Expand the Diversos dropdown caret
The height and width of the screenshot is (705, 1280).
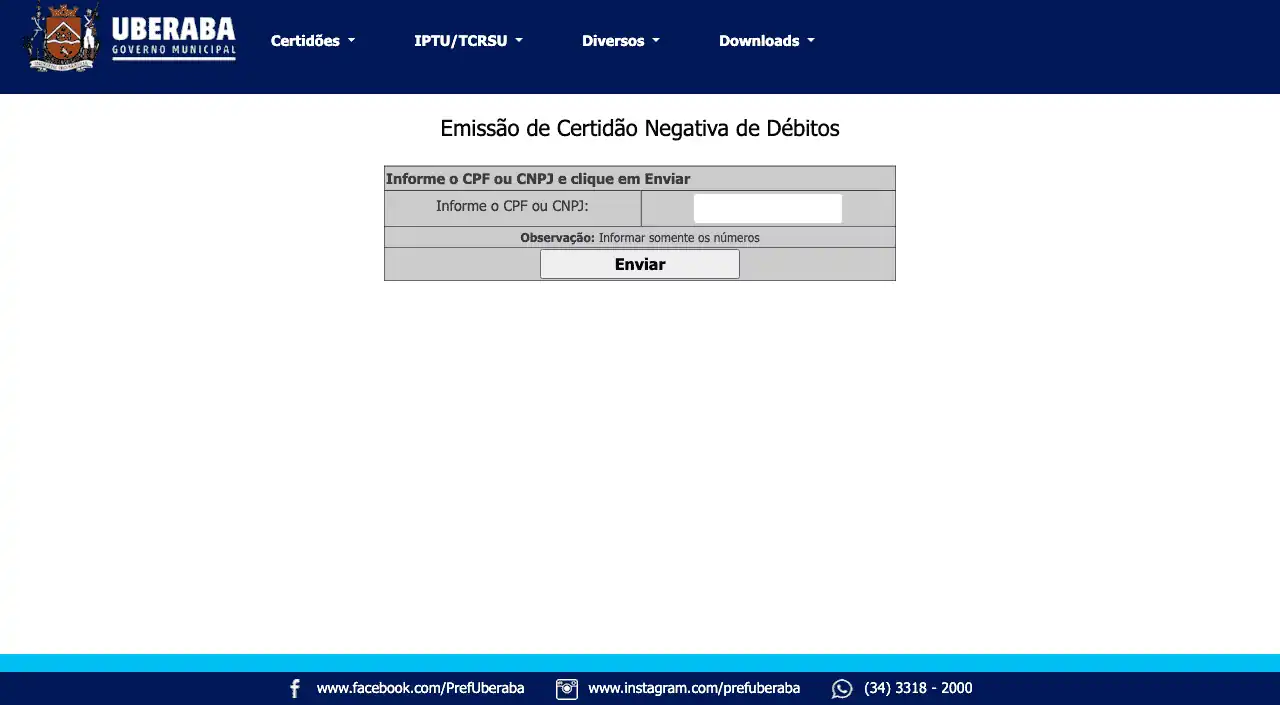pos(656,41)
